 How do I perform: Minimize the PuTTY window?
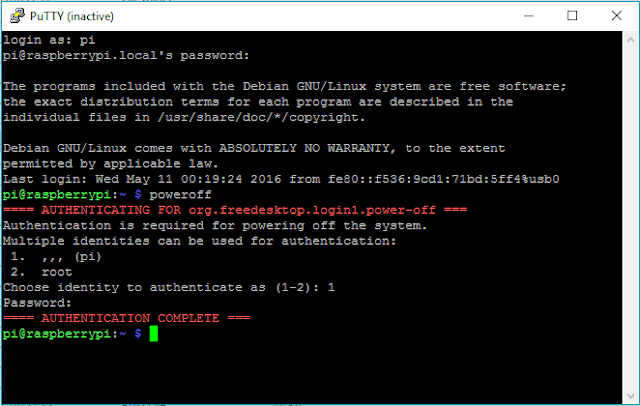(526, 15)
